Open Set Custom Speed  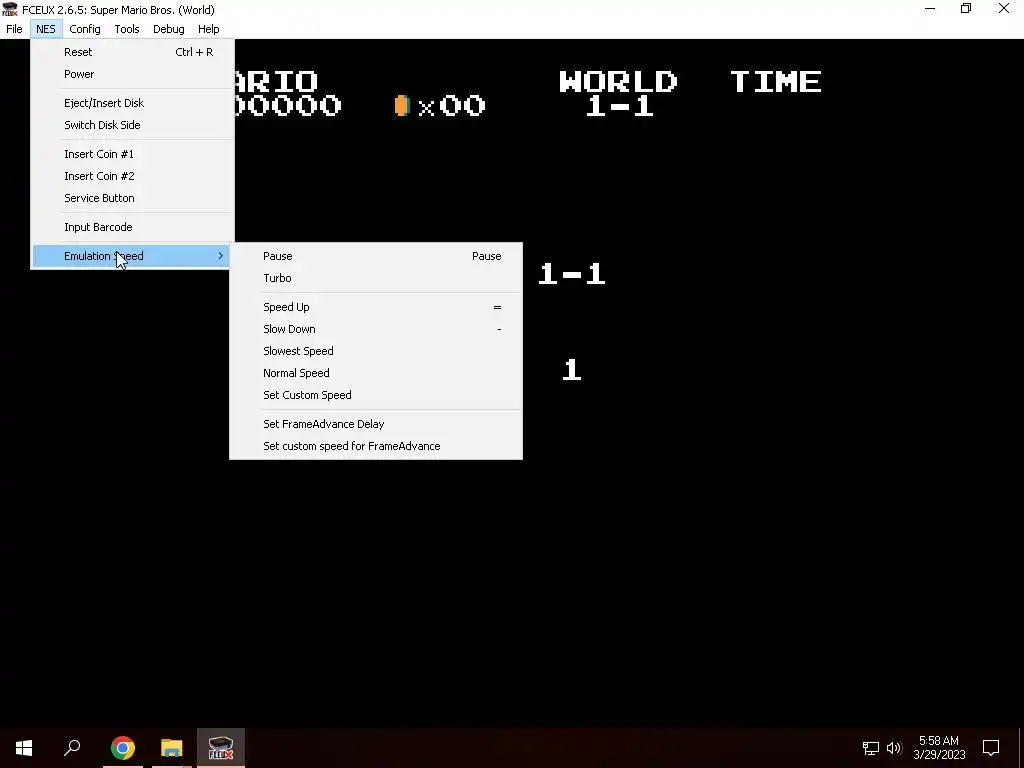point(376,395)
